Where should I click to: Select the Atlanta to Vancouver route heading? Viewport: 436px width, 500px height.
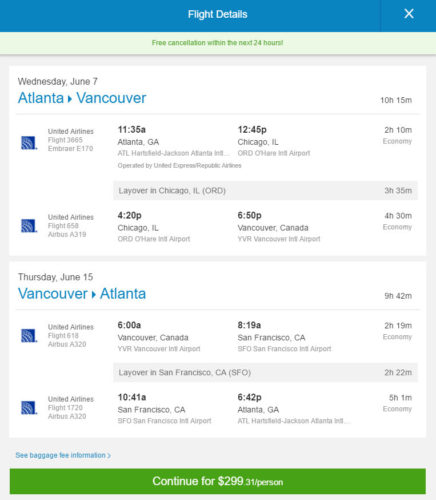pyautogui.click(x=82, y=98)
